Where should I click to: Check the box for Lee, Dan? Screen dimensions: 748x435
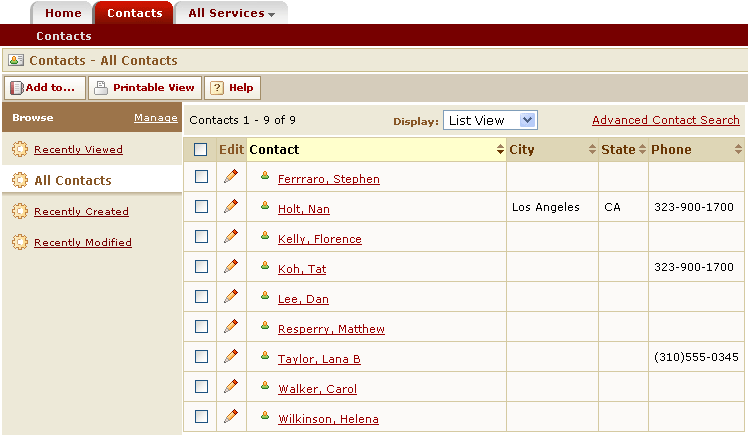tap(201, 297)
